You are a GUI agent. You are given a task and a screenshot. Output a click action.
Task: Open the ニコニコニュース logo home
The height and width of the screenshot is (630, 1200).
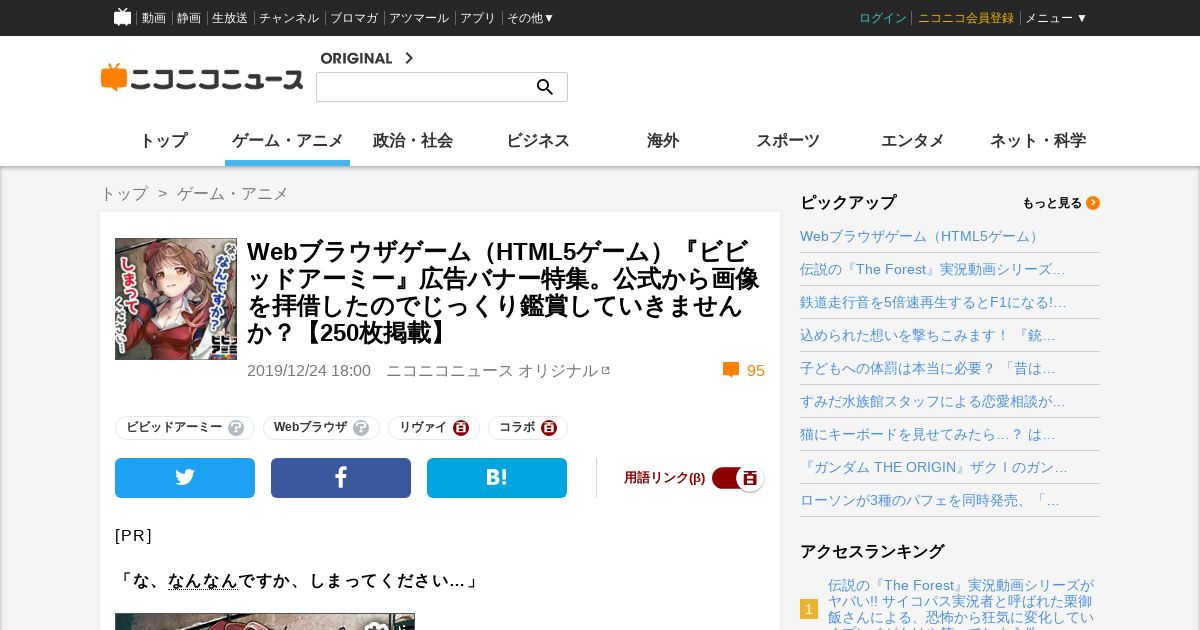tap(202, 78)
